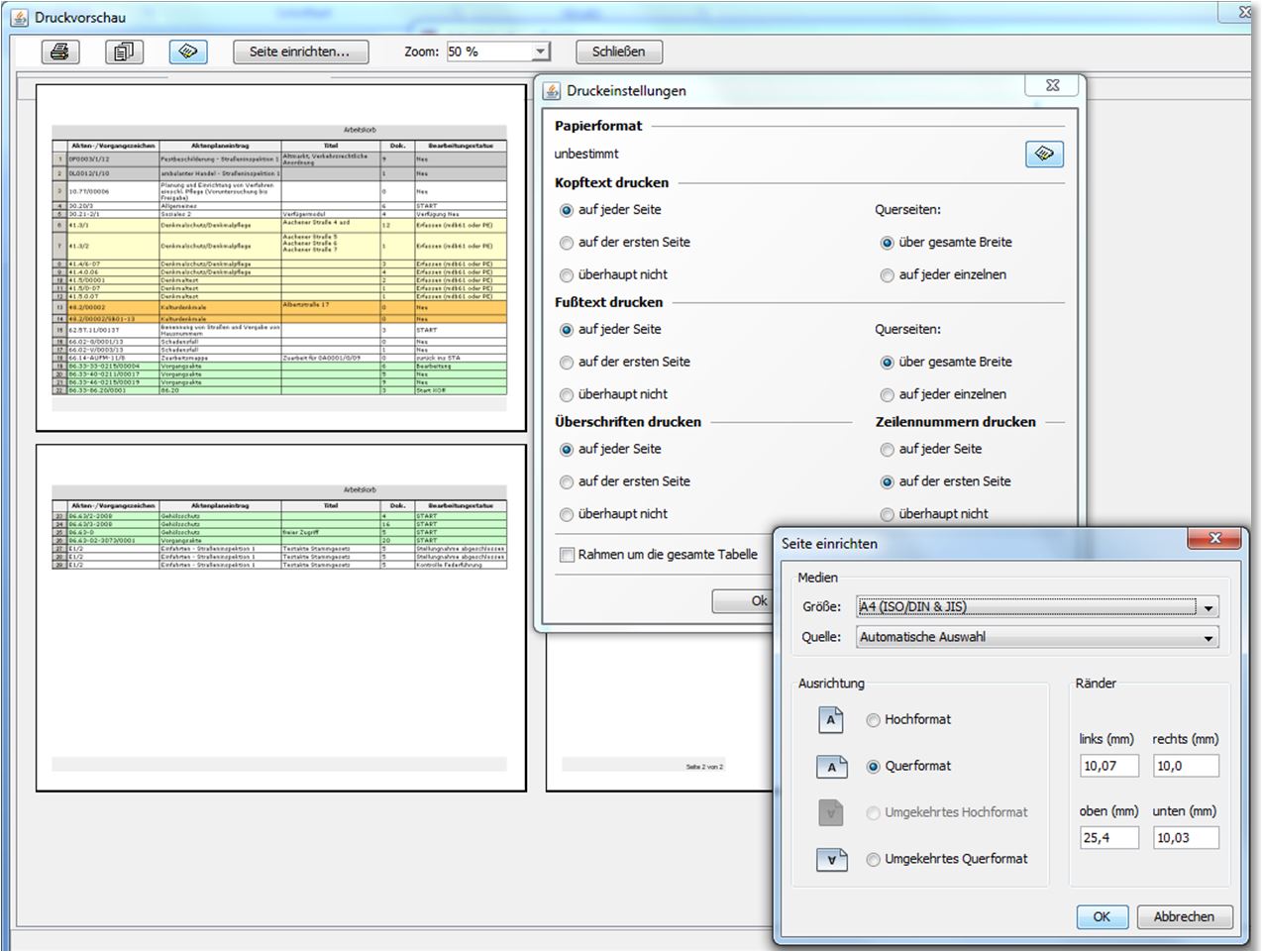Select Umgekehrtes Querformat radio
1262x952 pixels.
tap(873, 860)
